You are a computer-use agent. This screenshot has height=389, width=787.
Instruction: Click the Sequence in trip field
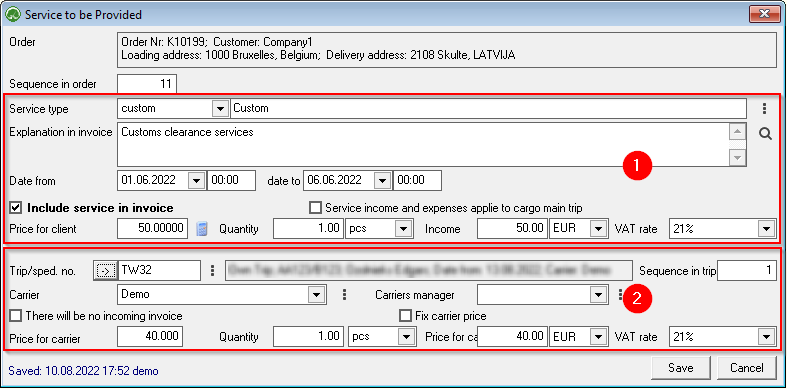pyautogui.click(x=746, y=271)
